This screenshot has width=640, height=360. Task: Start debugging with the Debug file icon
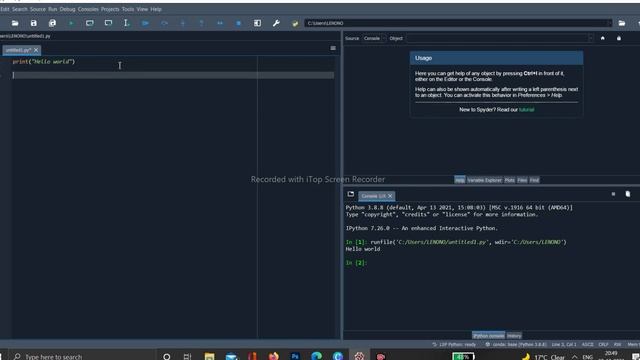[x=145, y=23]
